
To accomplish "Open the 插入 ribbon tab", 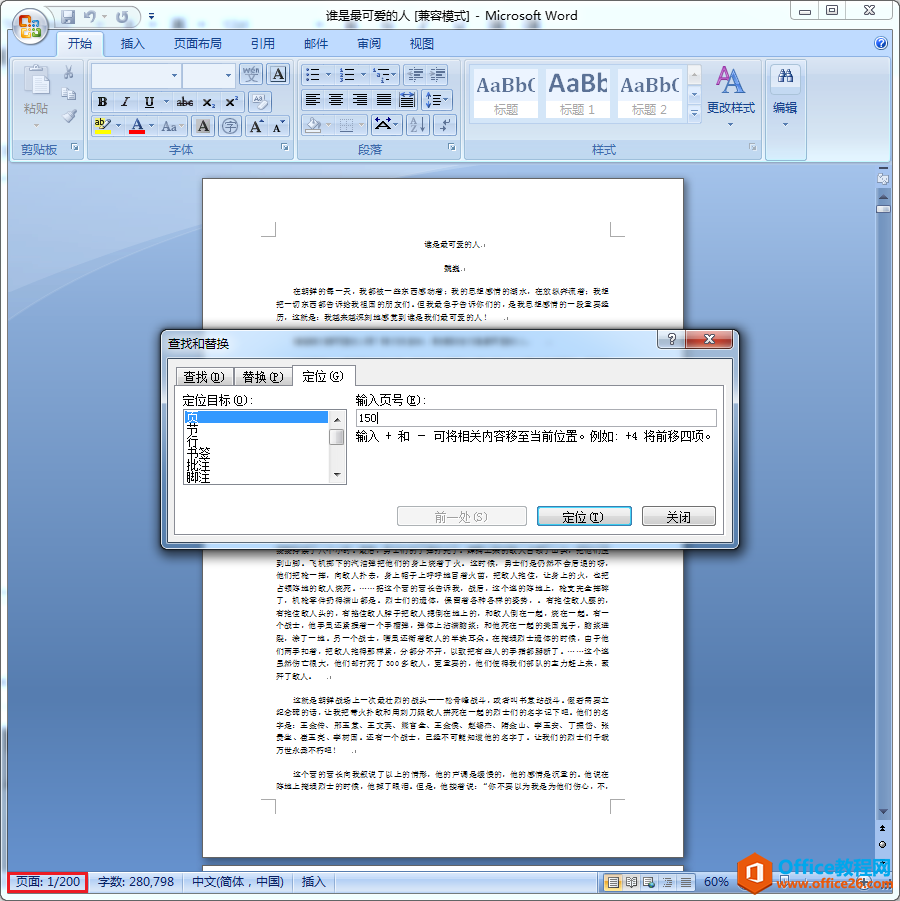I will (132, 44).
